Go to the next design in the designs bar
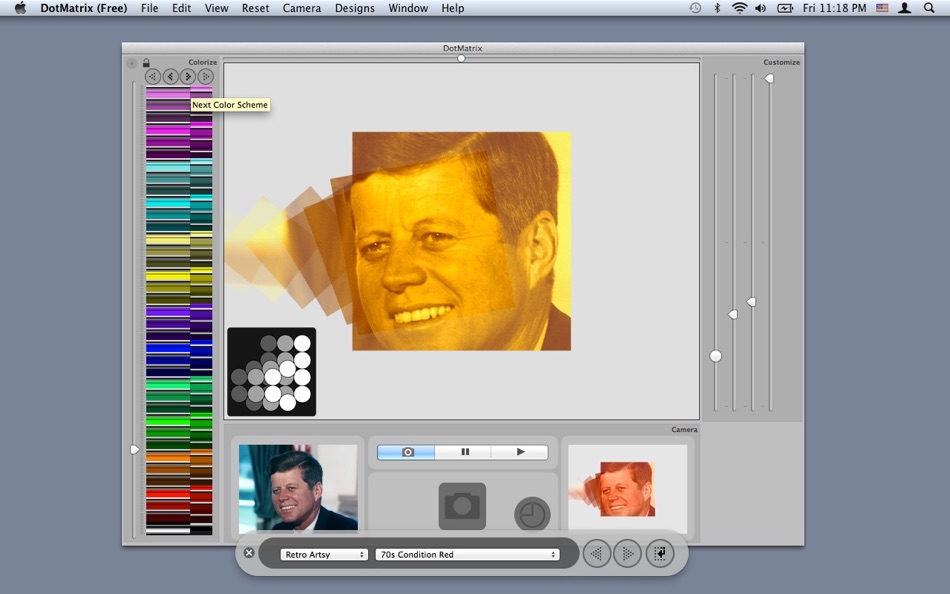The width and height of the screenshot is (950, 594). coord(628,553)
